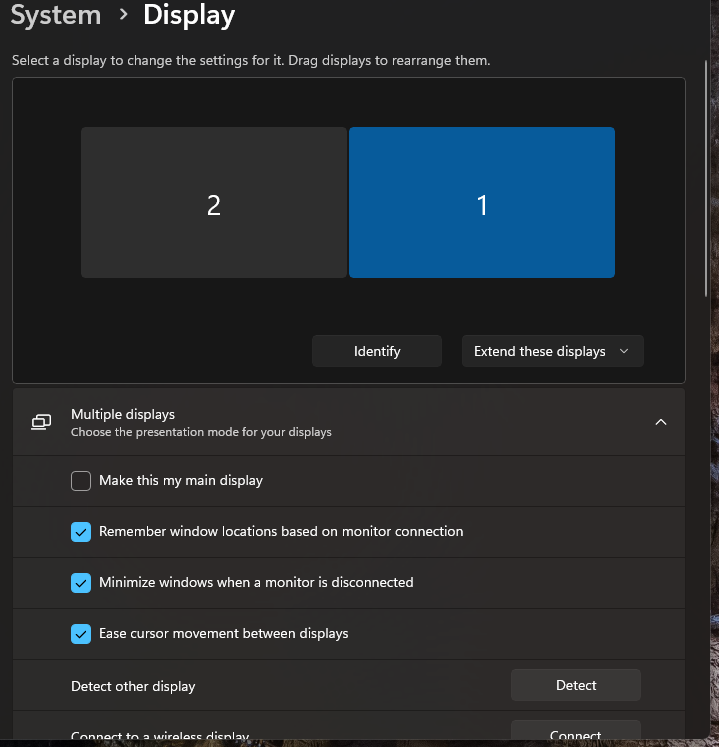Go back to System via breadcrumb
Screen dimensions: 719x747
tap(55, 15)
